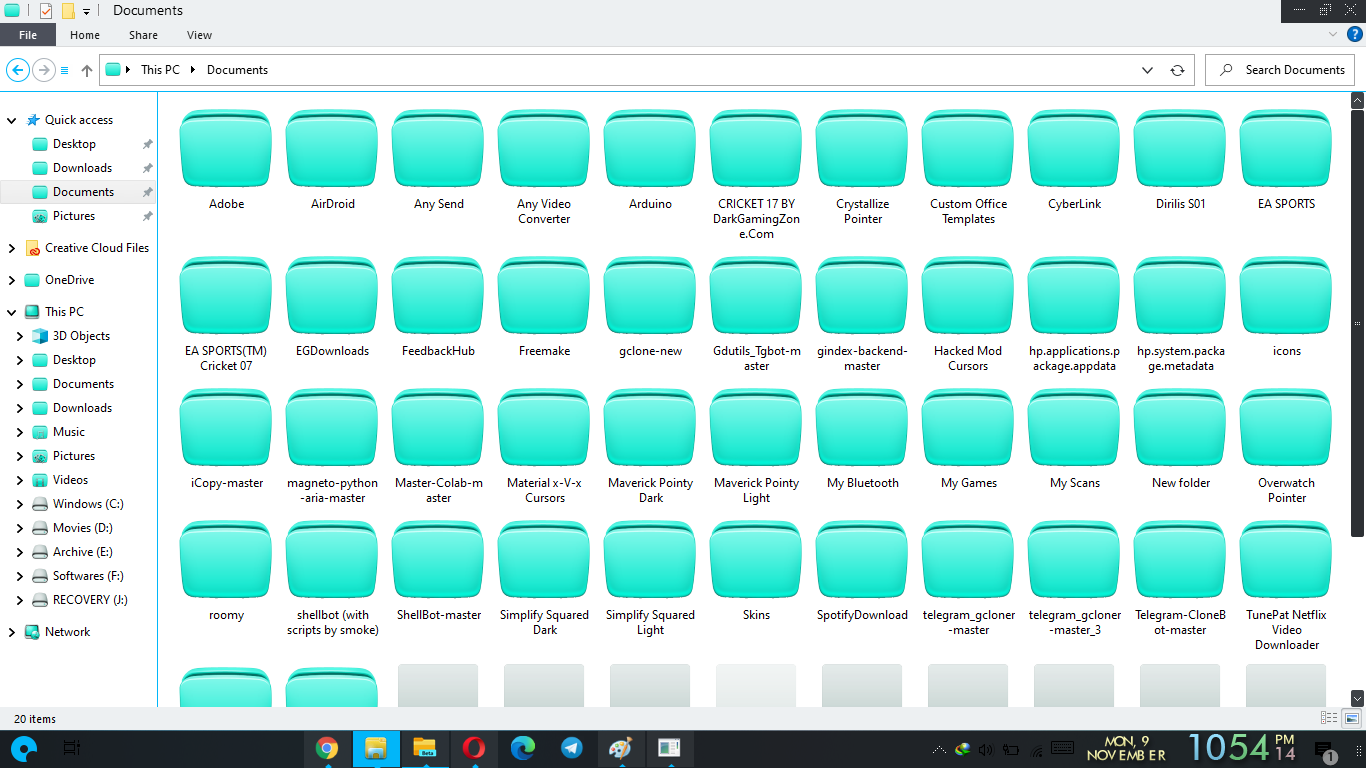This screenshot has height=768, width=1366.
Task: Open Telegram from the taskbar
Action: click(x=572, y=748)
